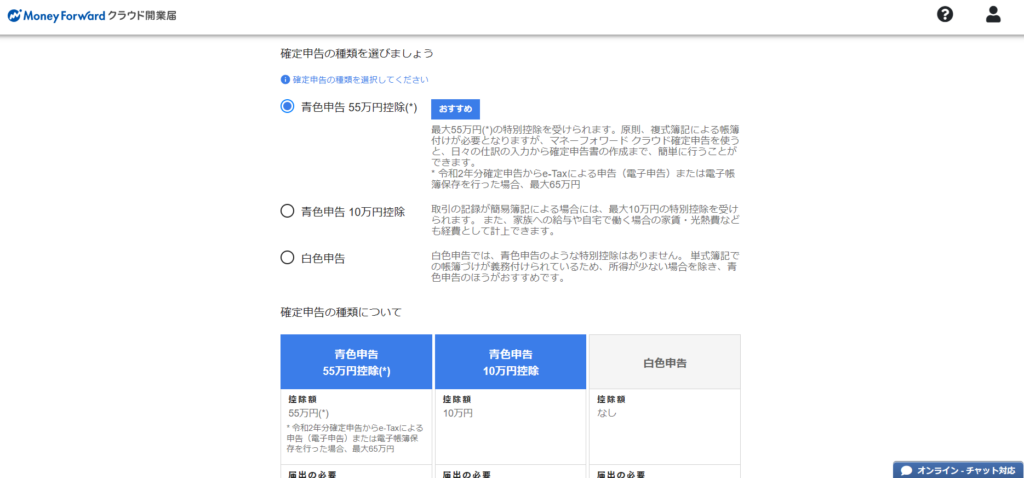Select the 青色申告 55万円控除 radio button
Image resolution: width=1024 pixels, height=478 pixels.
click(x=287, y=107)
